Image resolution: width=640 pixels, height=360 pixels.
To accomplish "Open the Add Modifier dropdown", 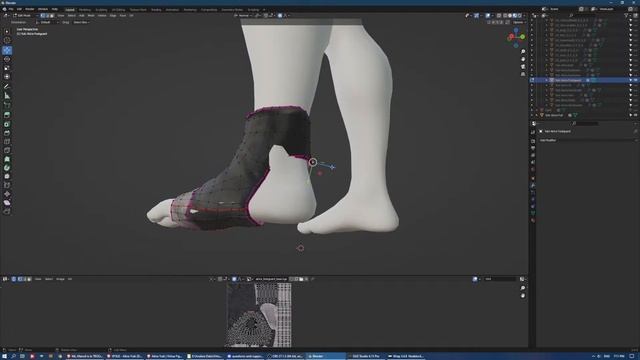I will click(587, 140).
